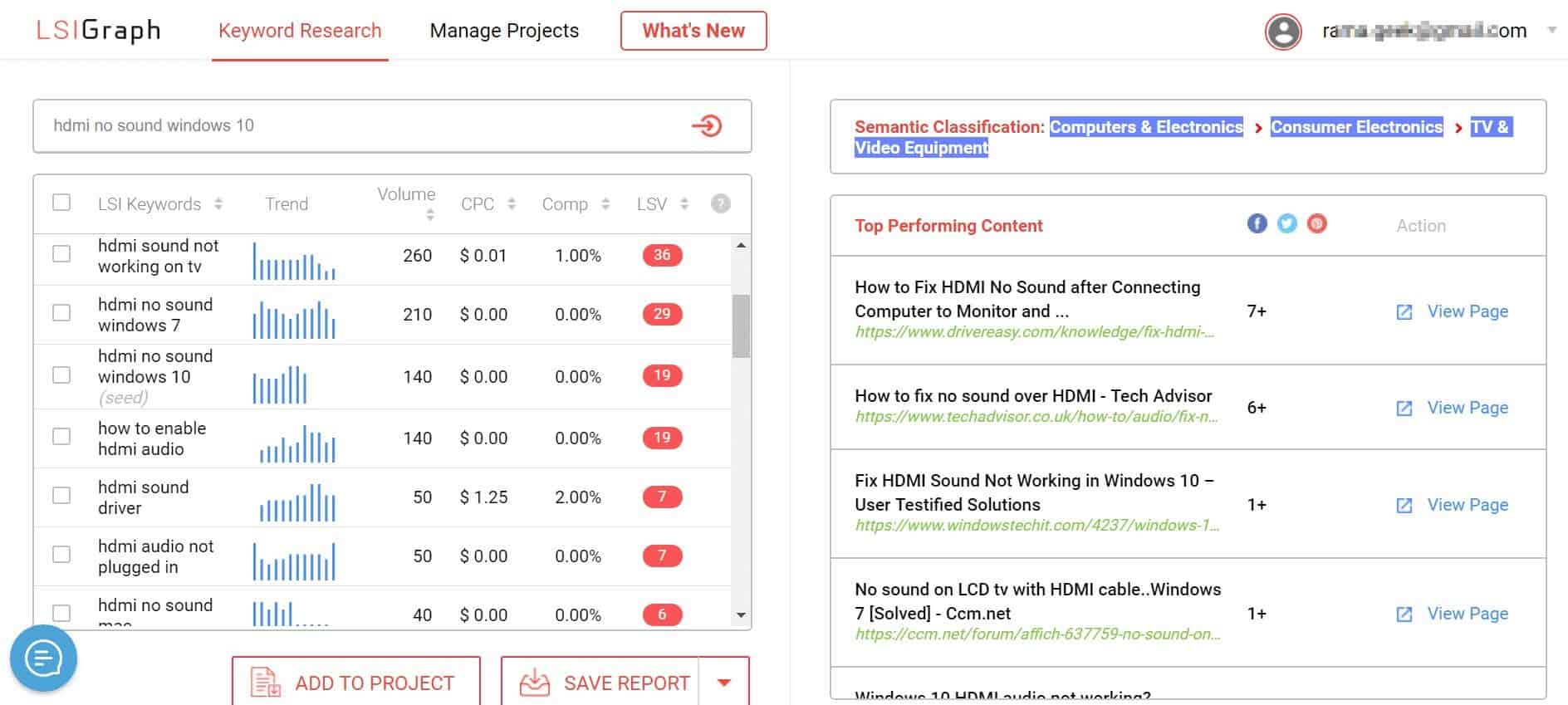Submit keyword search arrow icon
Image resolution: width=1568 pixels, height=705 pixels.
tap(707, 126)
